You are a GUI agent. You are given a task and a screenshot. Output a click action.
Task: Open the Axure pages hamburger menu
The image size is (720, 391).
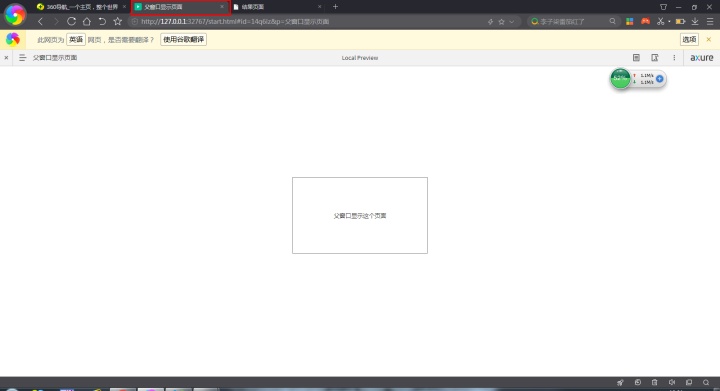click(x=22, y=58)
